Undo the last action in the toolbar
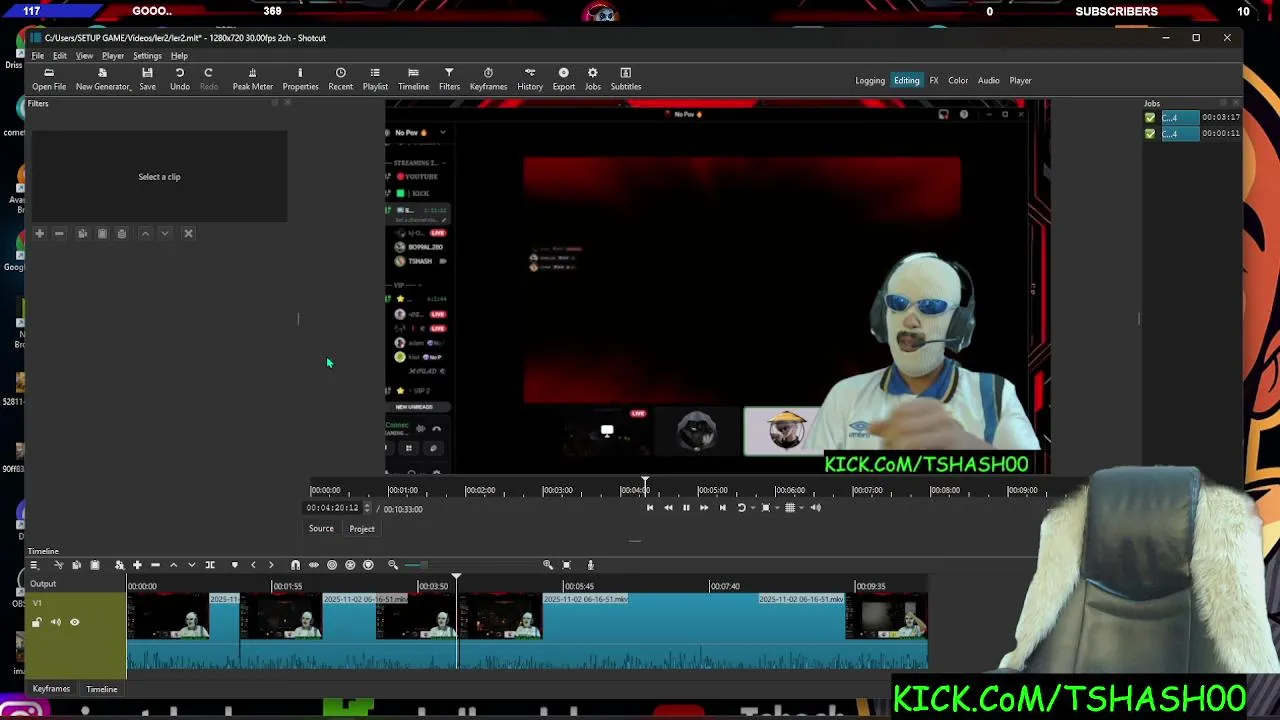Viewport: 1280px width, 720px height. [x=180, y=79]
